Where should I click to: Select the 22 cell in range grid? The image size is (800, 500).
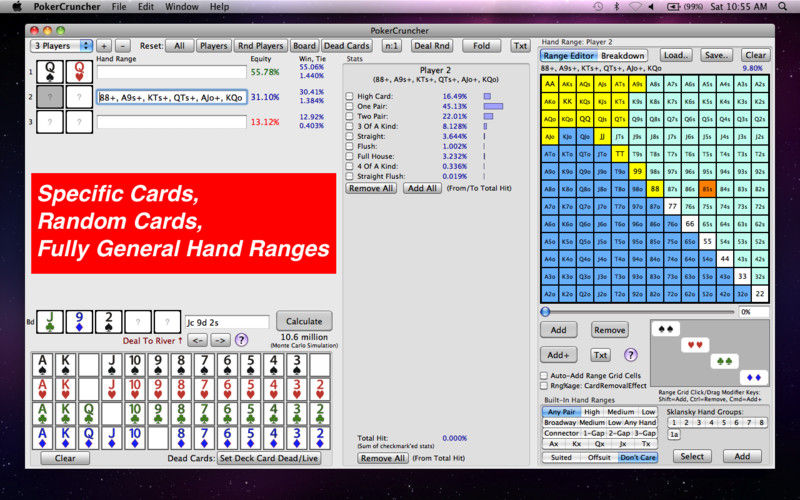click(760, 293)
